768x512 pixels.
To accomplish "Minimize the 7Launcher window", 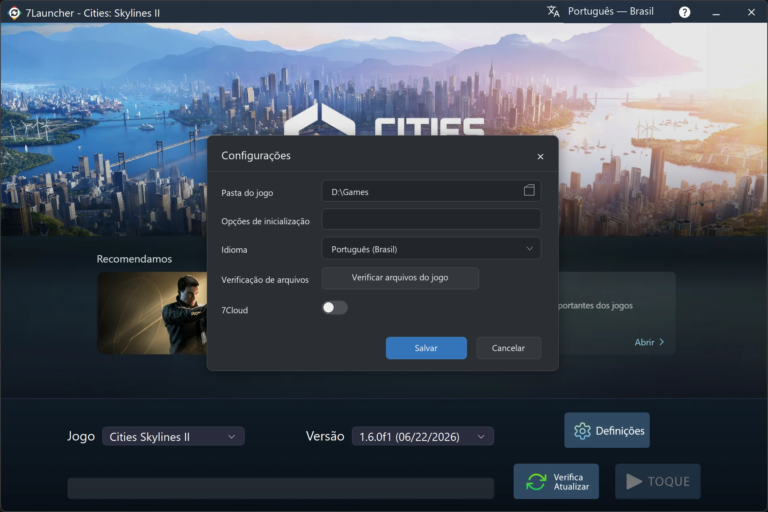I will 716,13.
